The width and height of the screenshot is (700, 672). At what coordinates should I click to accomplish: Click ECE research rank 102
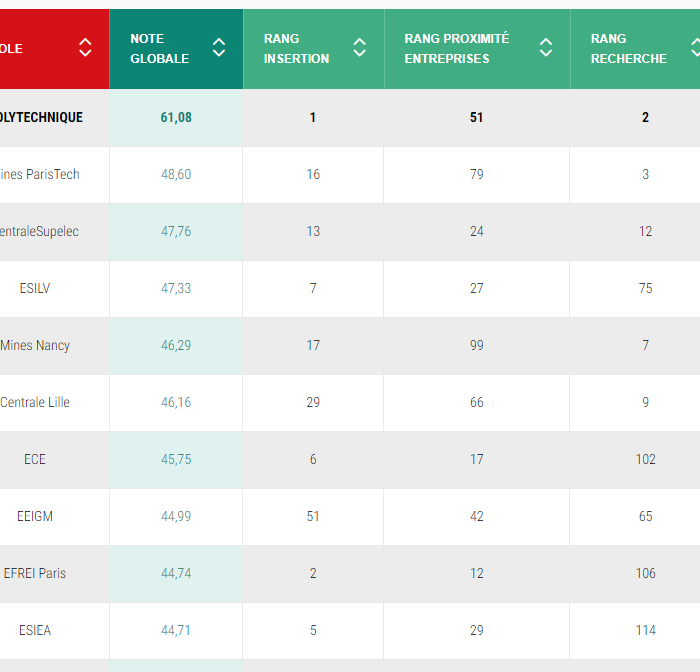646,459
